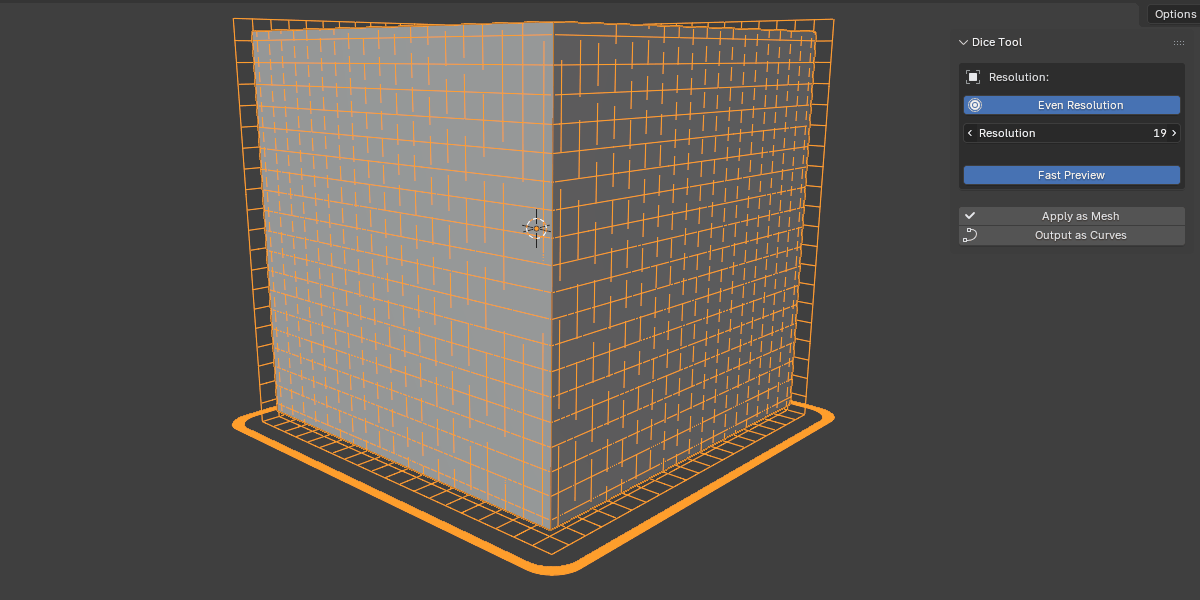Collapse the Dice Tool panel chevron
The height and width of the screenshot is (600, 1200).
pos(963,43)
